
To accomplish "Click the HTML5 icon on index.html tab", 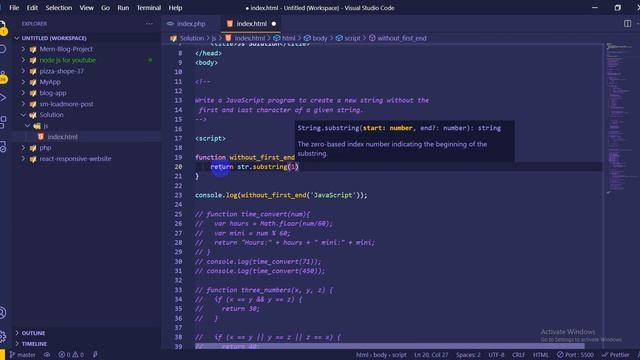I will coord(230,24).
